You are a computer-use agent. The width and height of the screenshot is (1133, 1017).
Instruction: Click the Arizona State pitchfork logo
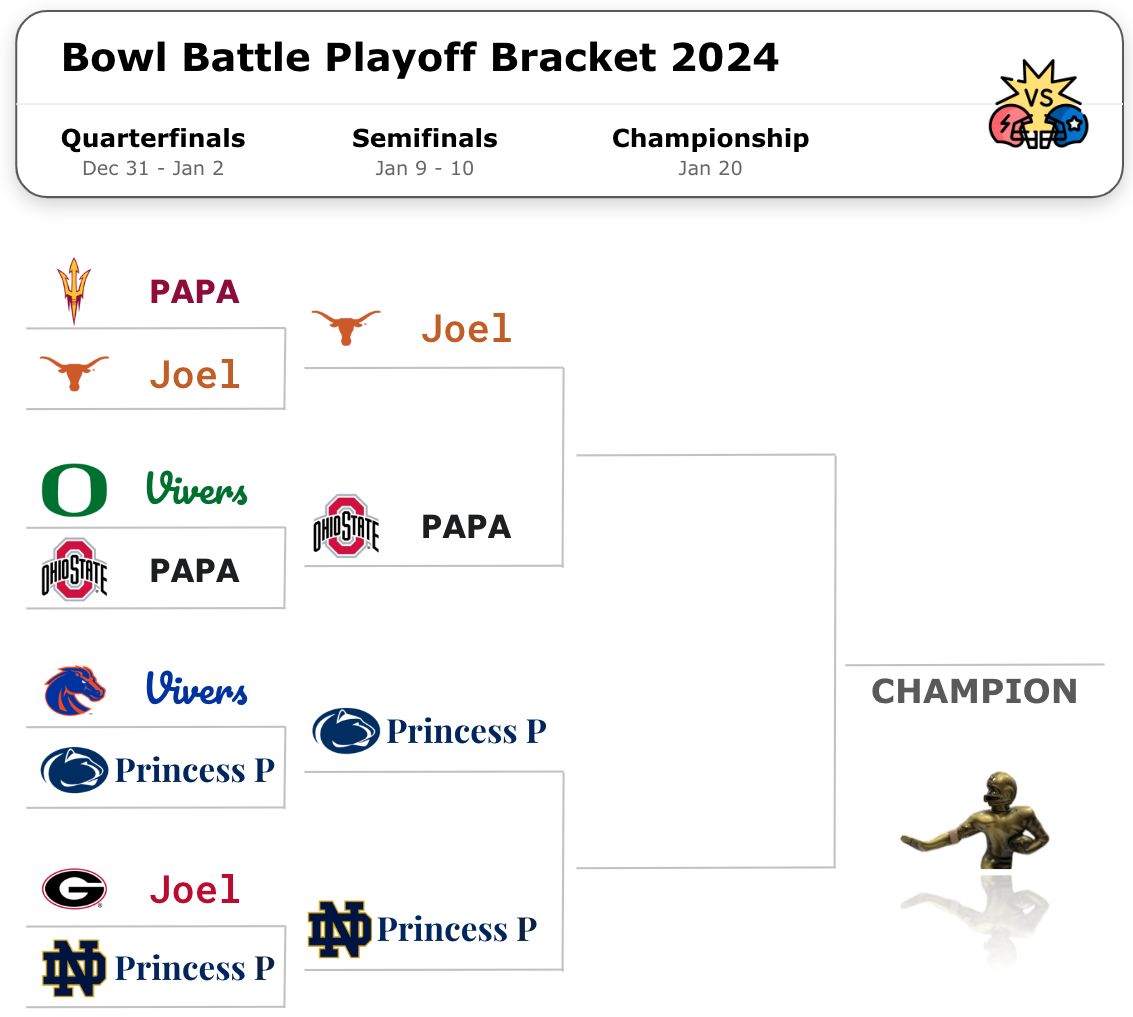pos(73,291)
